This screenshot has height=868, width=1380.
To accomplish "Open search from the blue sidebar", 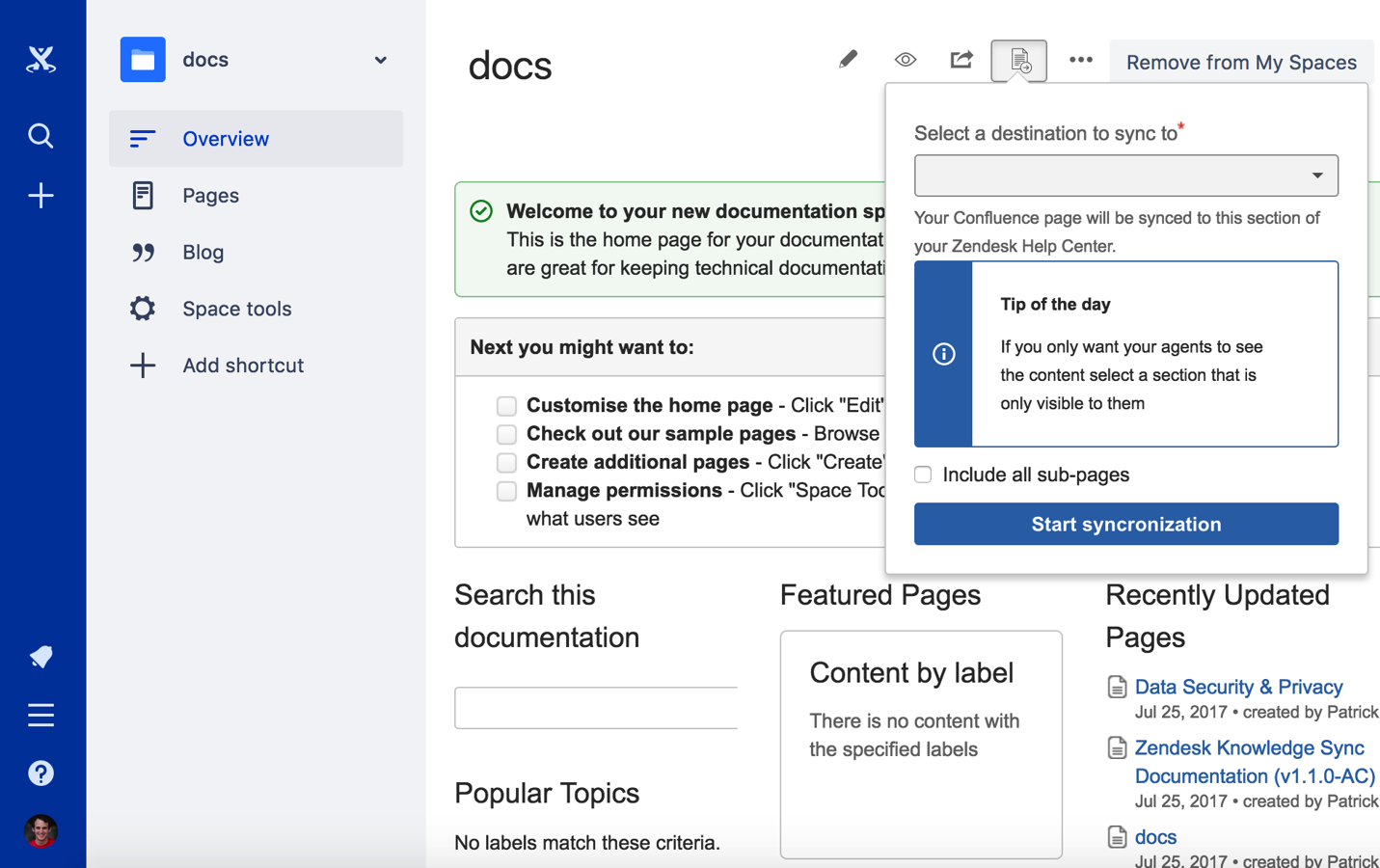I will point(41,136).
